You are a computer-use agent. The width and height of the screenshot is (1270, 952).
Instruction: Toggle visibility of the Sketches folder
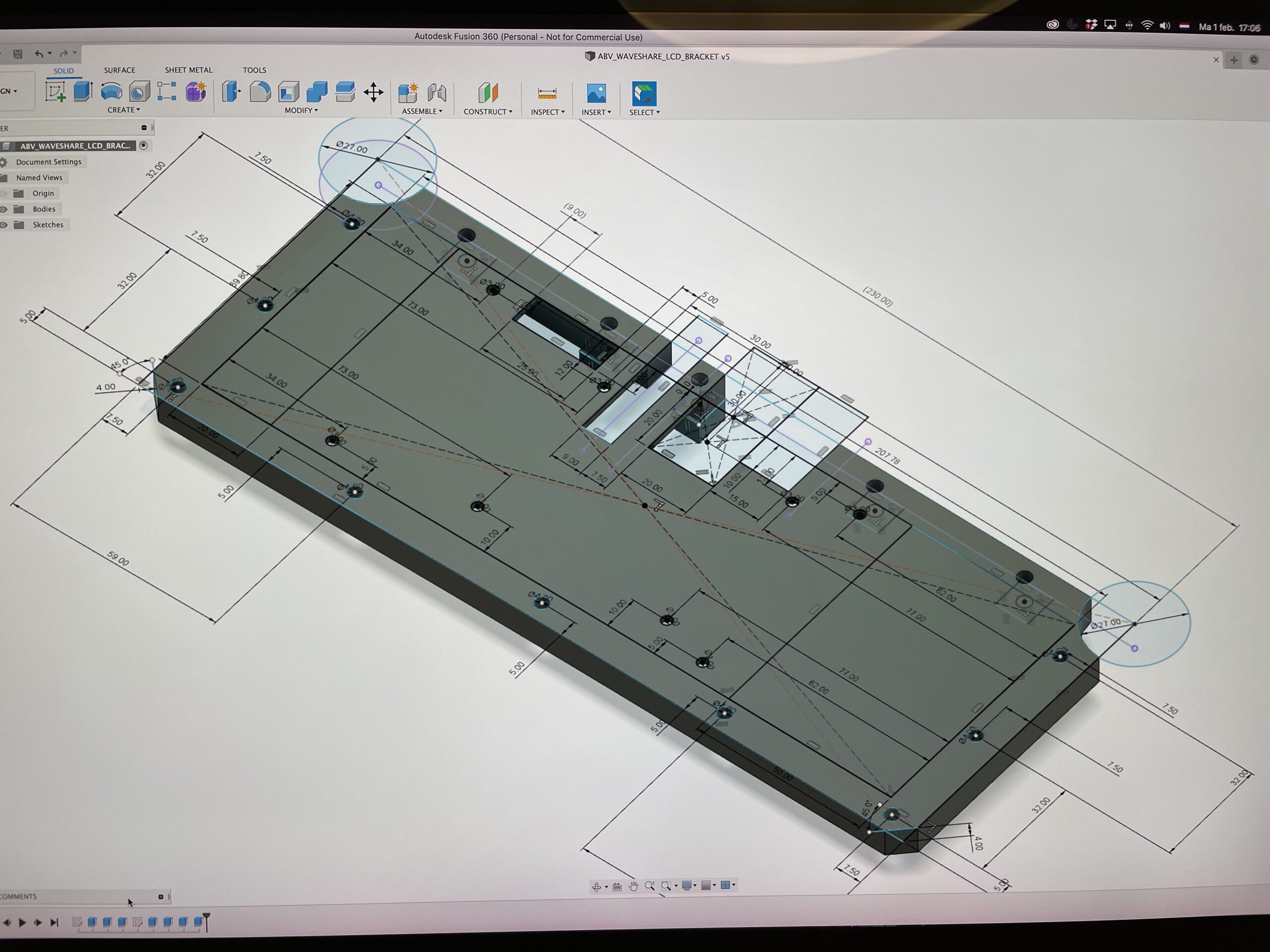click(x=4, y=225)
